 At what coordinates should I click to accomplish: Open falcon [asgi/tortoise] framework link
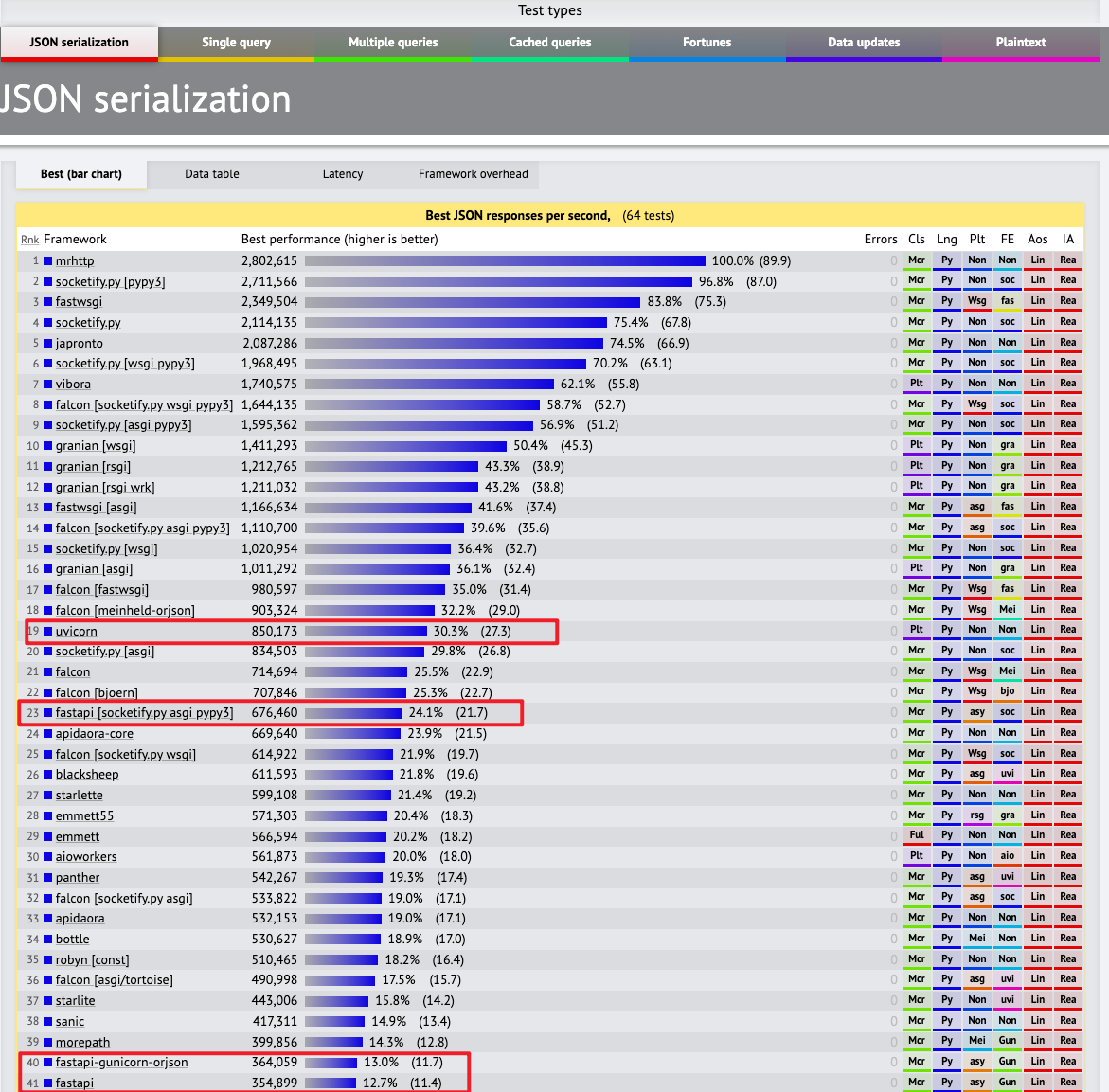115,979
